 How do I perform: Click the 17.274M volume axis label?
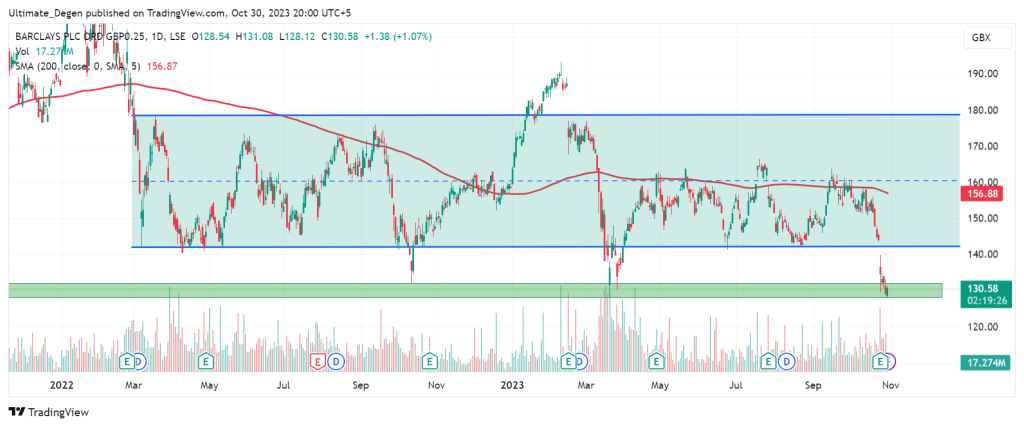click(986, 362)
